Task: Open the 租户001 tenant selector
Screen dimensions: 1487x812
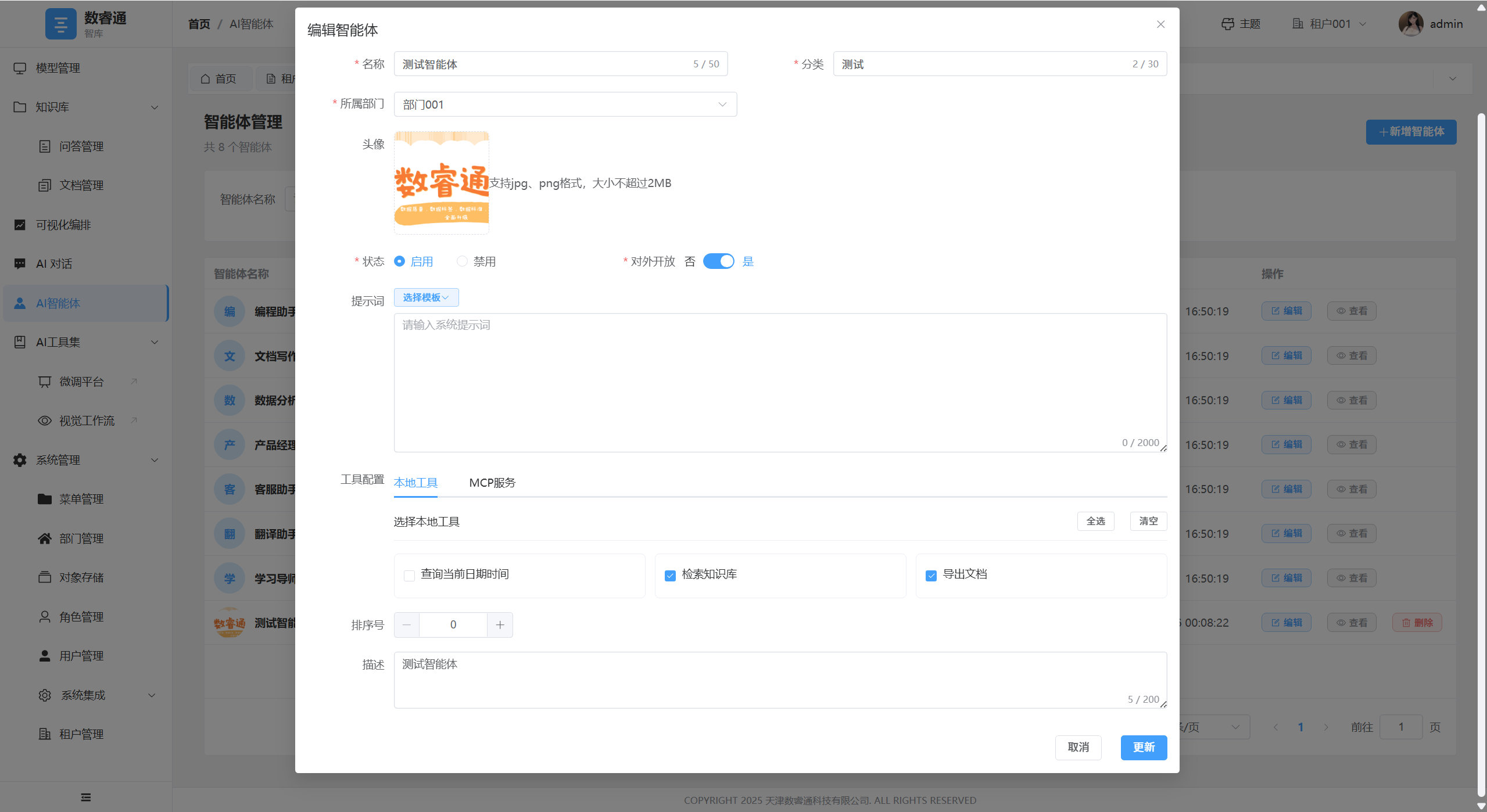Action: 1328,23
